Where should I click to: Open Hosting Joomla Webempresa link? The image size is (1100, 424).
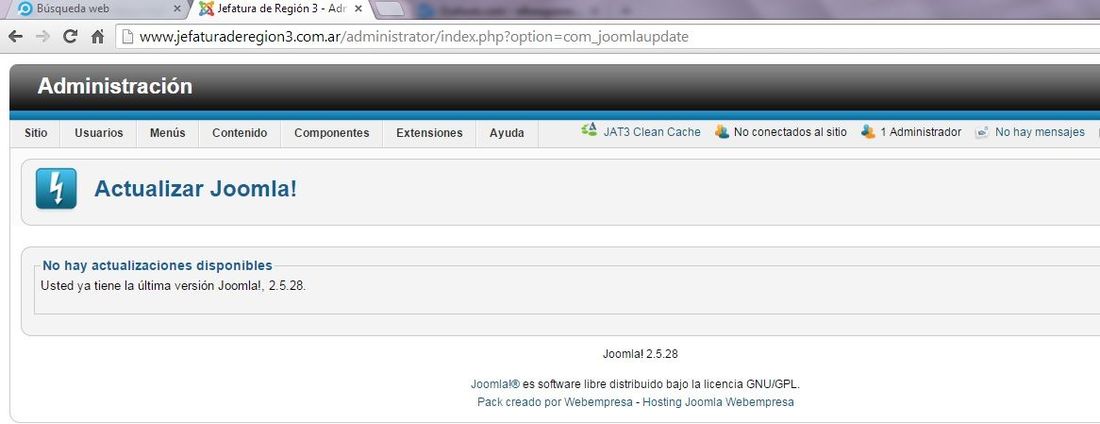(x=718, y=402)
